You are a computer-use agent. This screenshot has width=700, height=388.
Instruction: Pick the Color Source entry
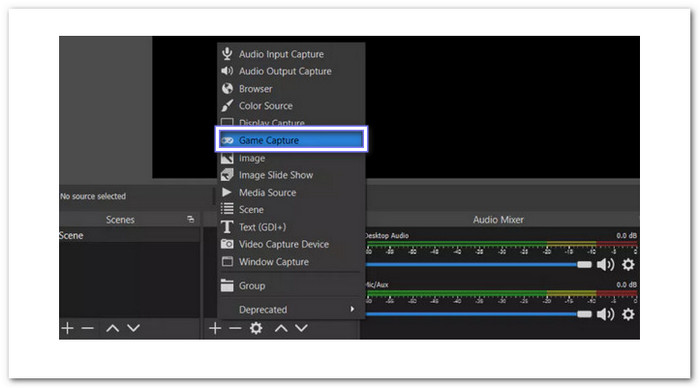tap(291, 106)
